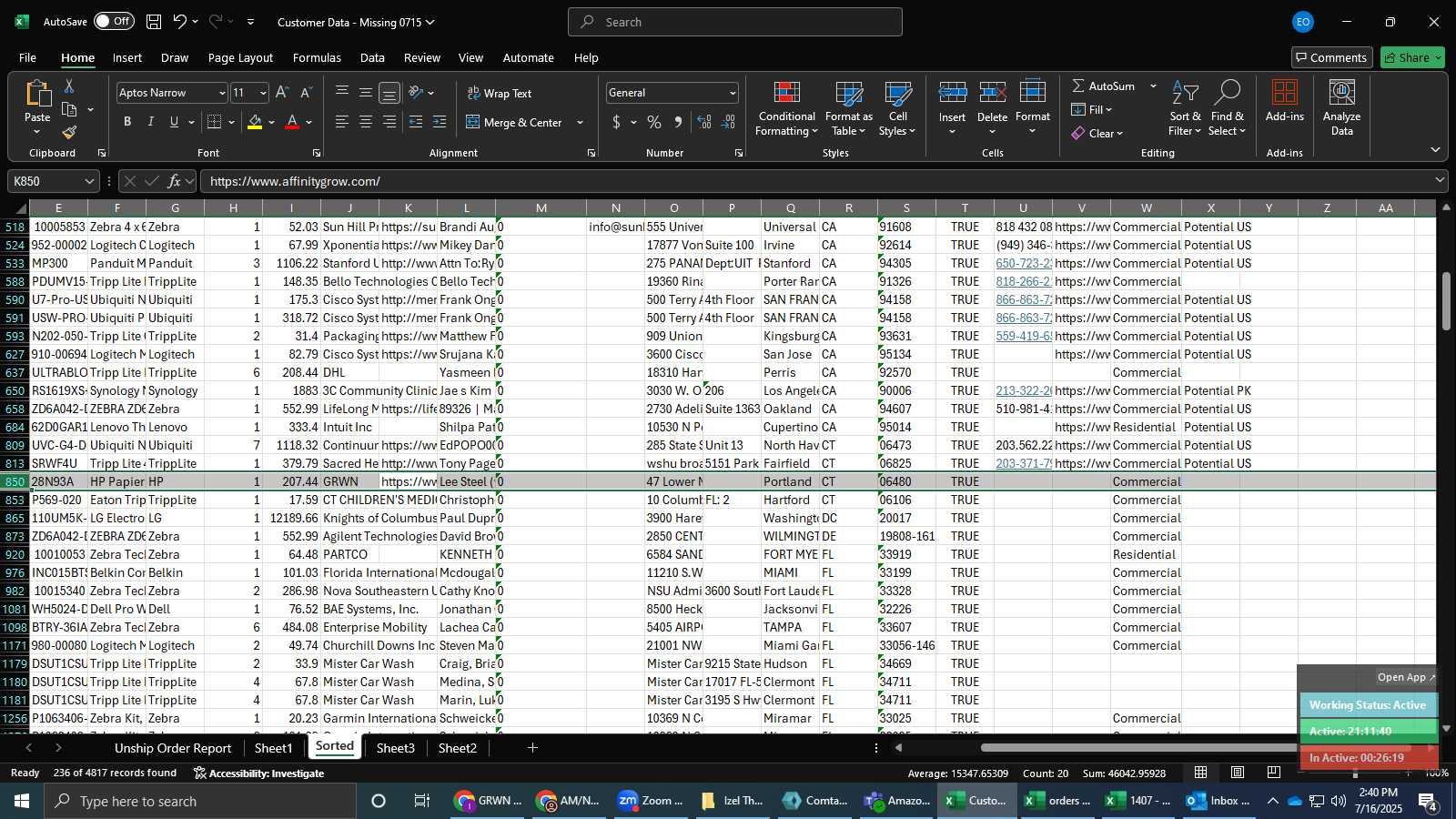
Task: Click Insert Function fx icon
Action: pyautogui.click(x=175, y=181)
